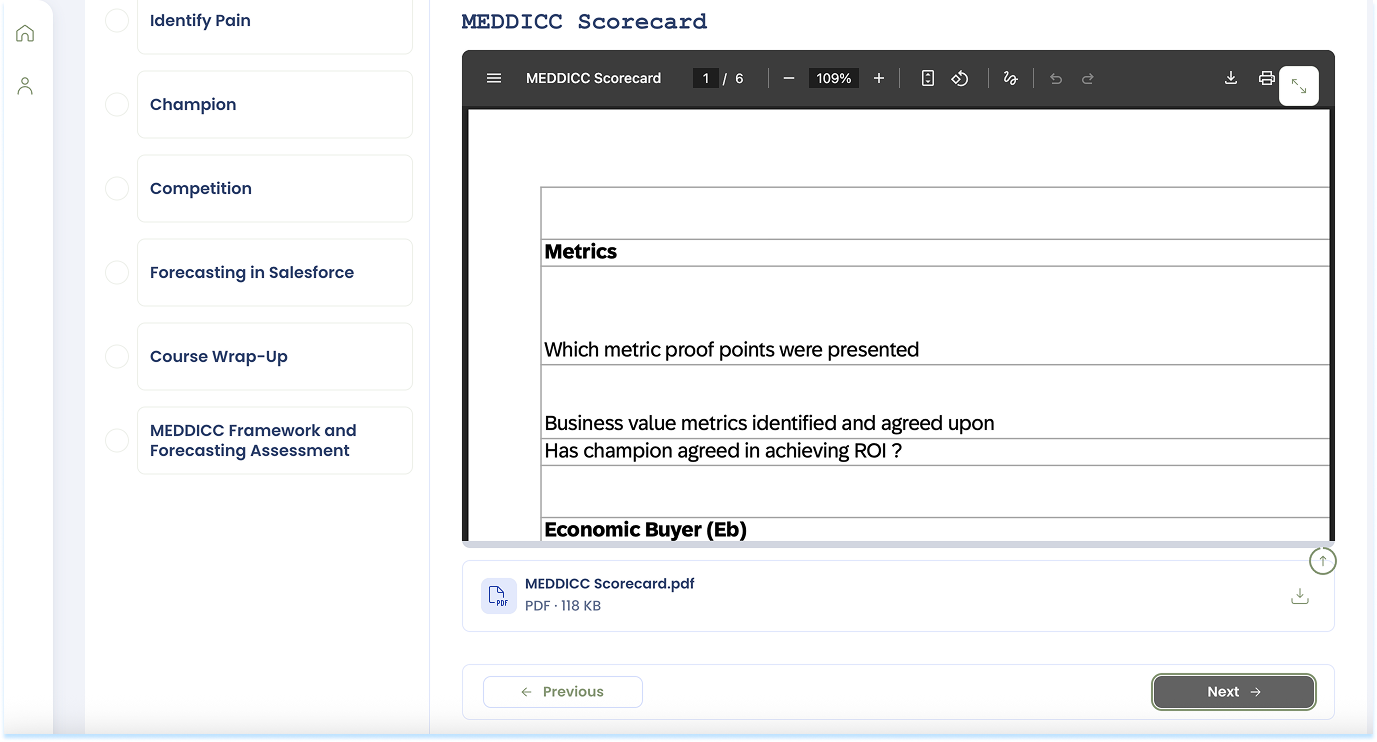This screenshot has height=742, width=1377.
Task: Open MEDDICC Framework and Forecasting Assessment
Action: [252, 440]
